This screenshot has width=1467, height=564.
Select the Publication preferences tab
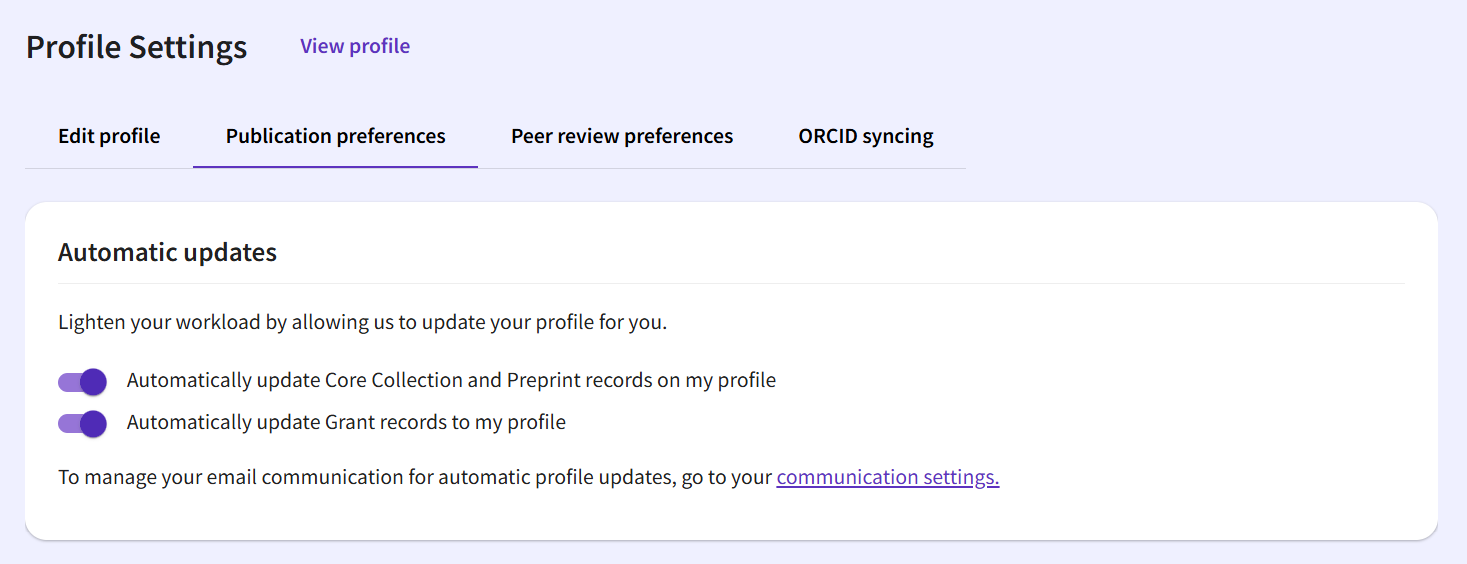(x=336, y=136)
